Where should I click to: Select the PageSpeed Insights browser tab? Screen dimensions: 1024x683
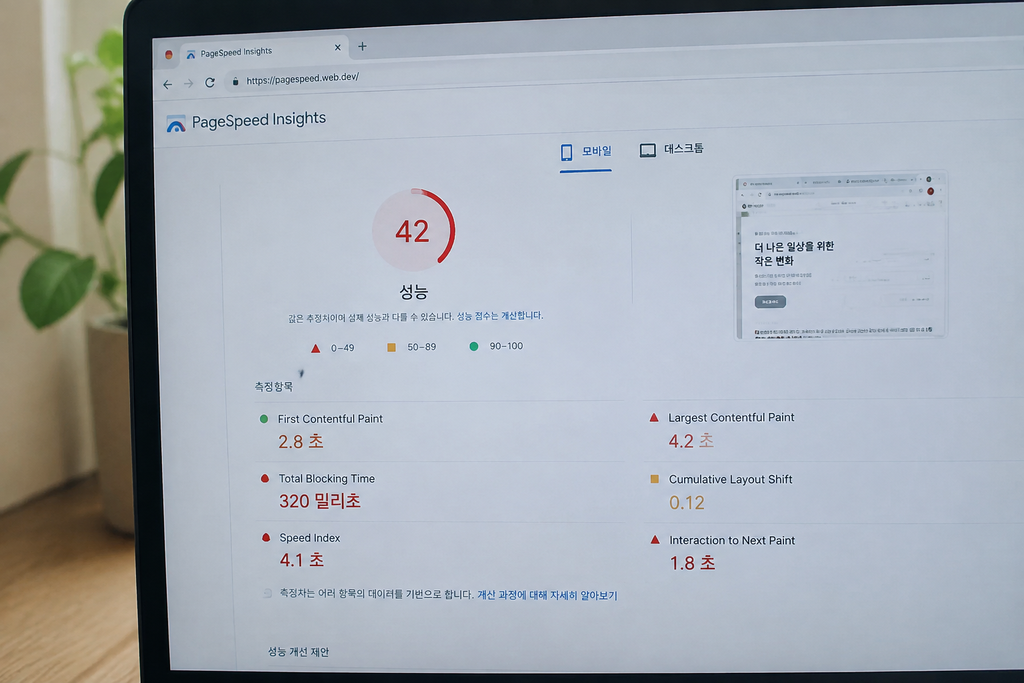[x=264, y=51]
